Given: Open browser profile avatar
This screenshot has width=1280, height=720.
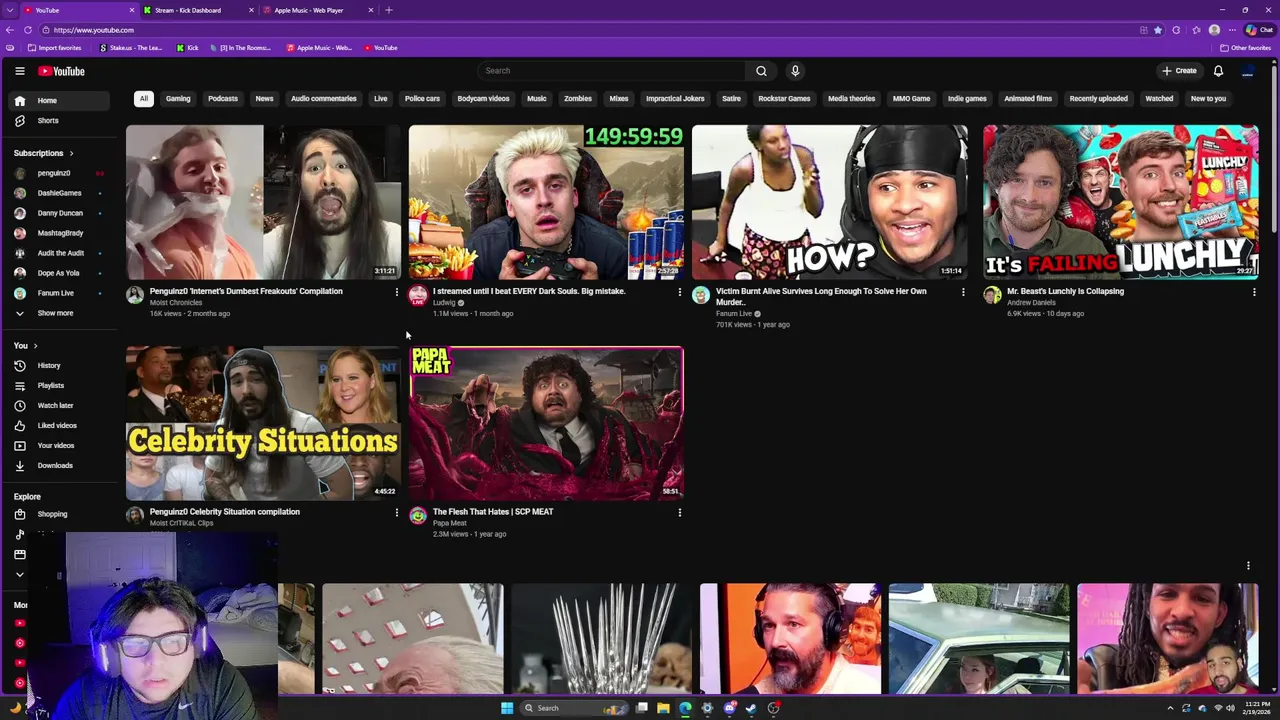Looking at the screenshot, I should tap(1214, 30).
